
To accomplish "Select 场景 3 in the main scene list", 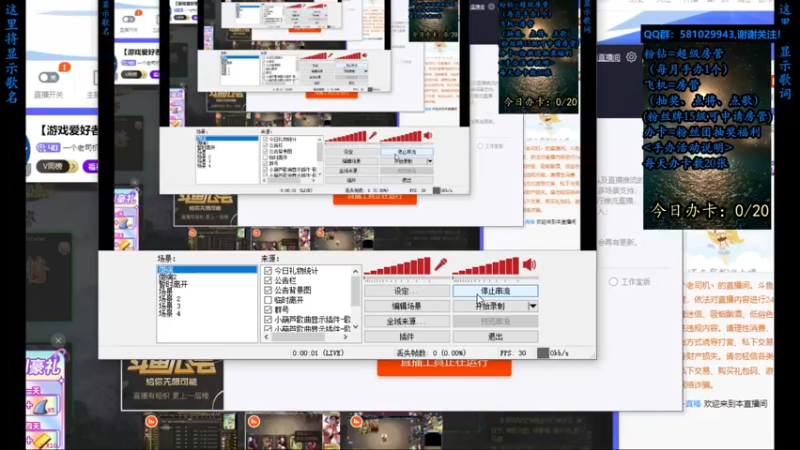I will coord(169,306).
